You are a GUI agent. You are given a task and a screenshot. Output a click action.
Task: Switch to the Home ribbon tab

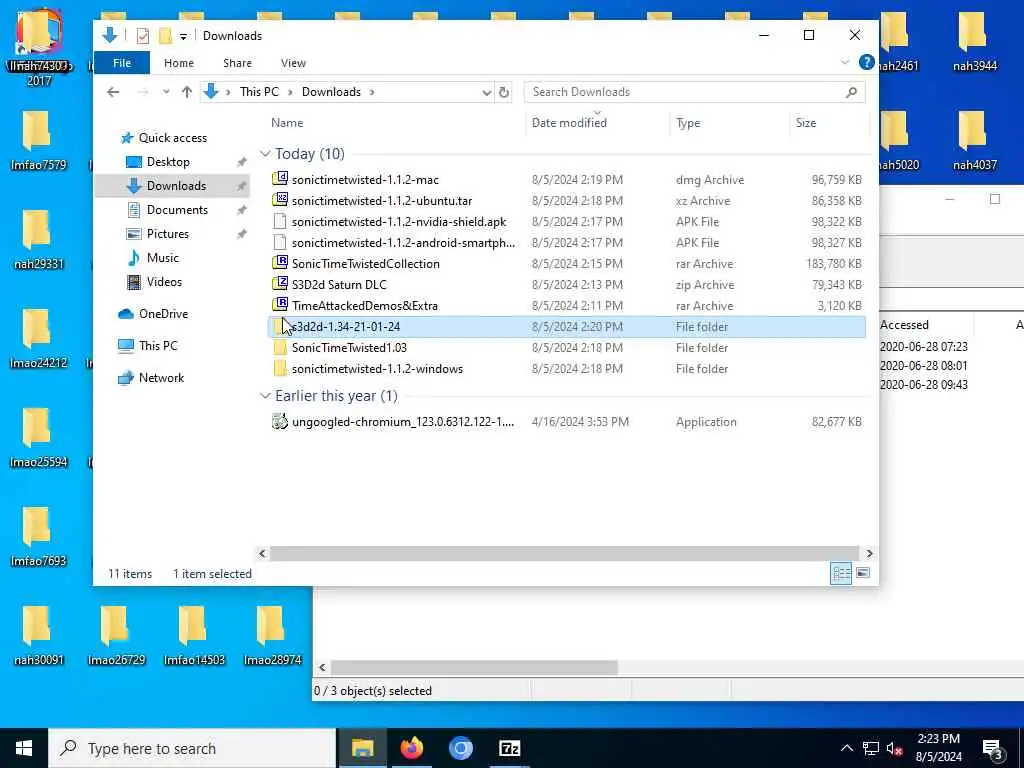(179, 63)
